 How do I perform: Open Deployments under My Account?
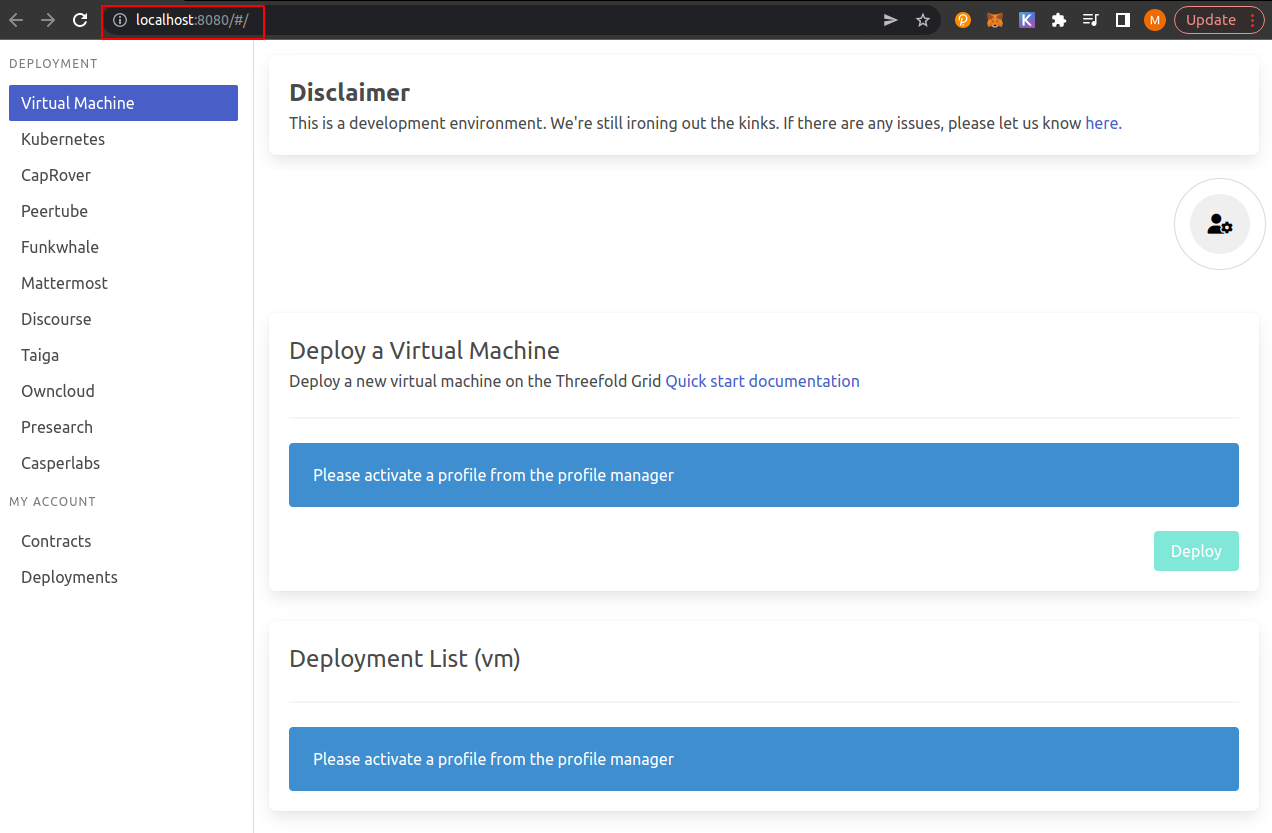[x=68, y=577]
